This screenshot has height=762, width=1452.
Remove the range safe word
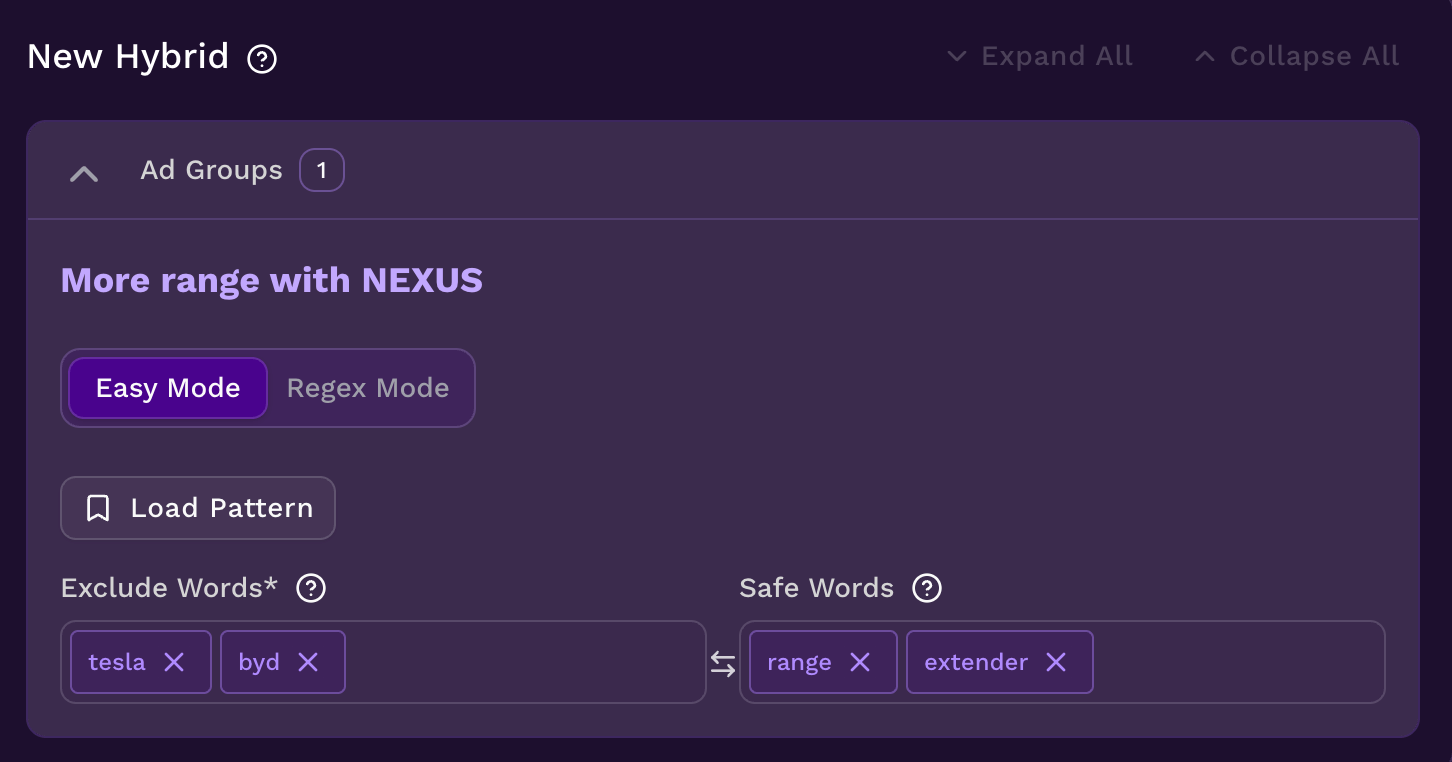[x=860, y=662]
